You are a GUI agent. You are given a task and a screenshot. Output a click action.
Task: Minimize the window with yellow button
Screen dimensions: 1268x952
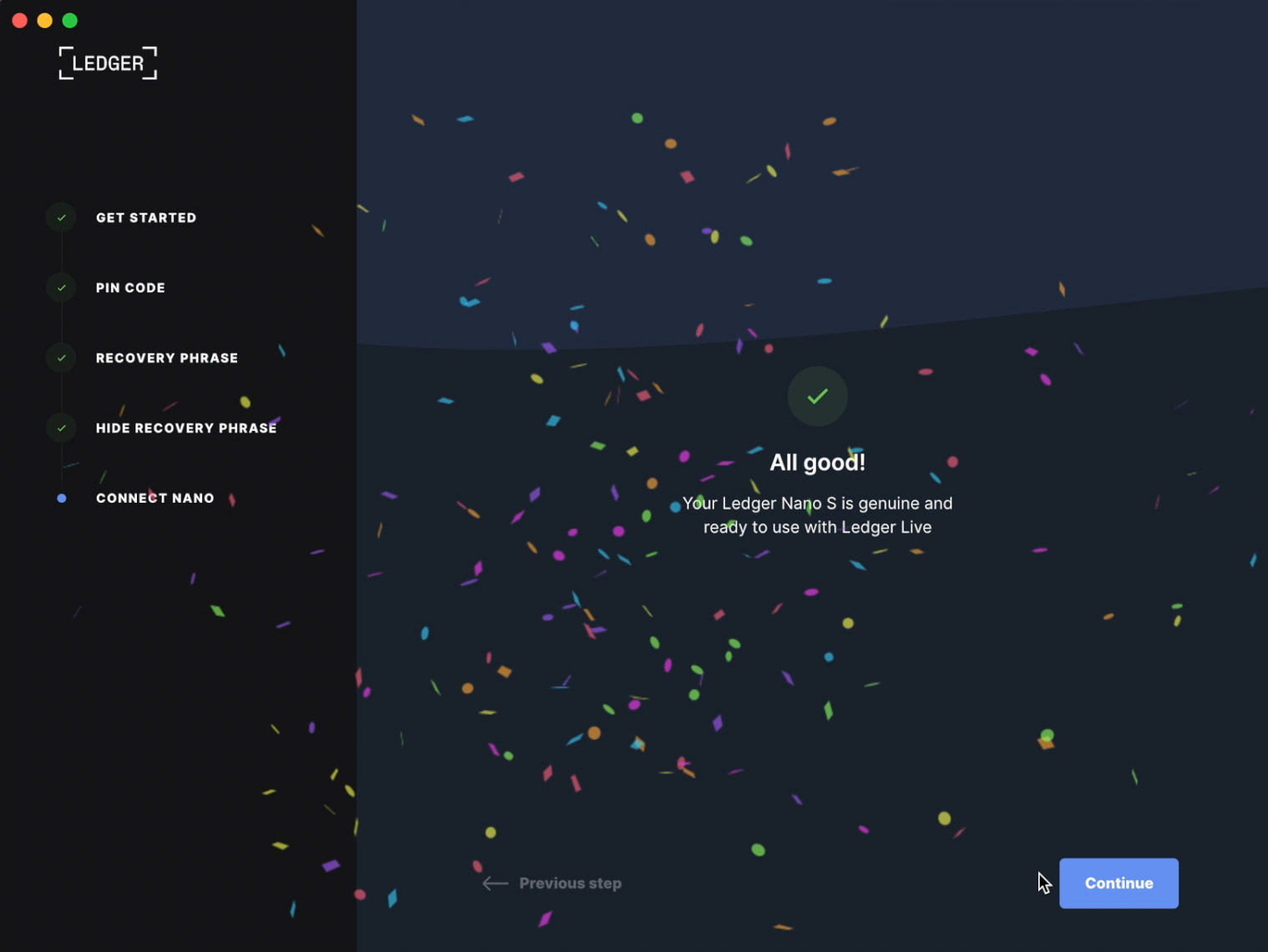tap(45, 20)
